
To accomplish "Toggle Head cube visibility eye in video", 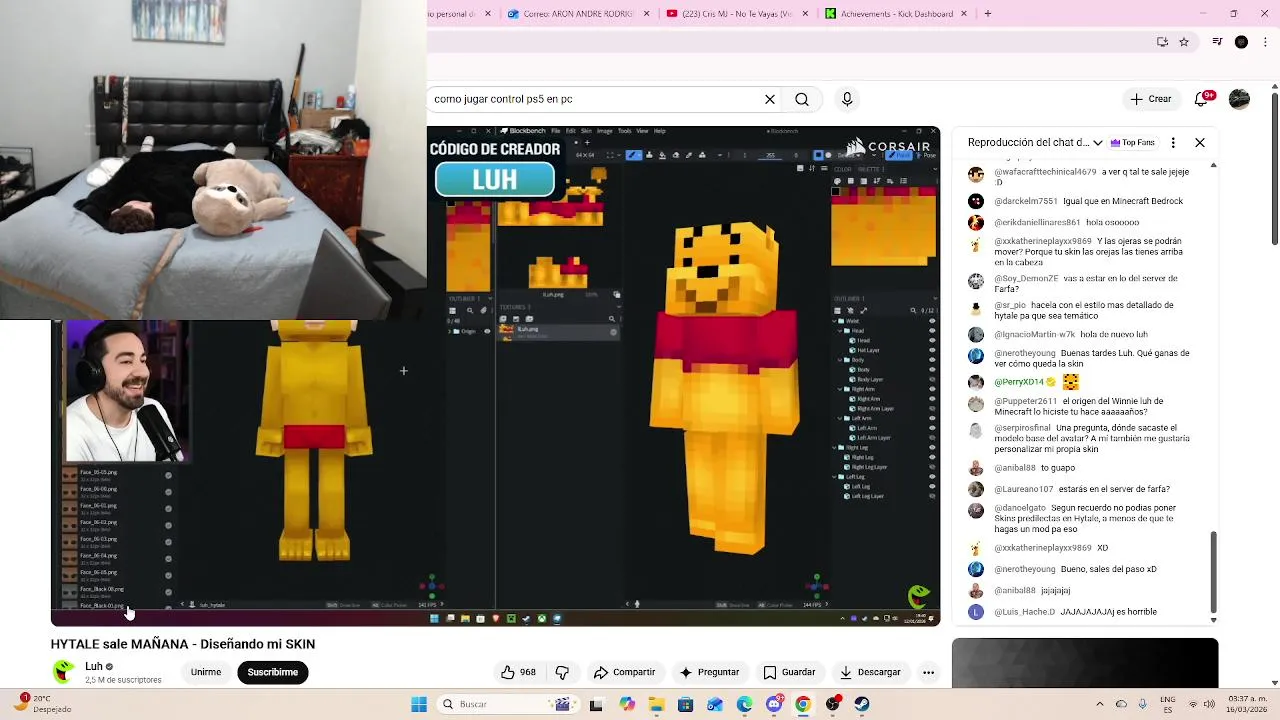I will 932,340.
